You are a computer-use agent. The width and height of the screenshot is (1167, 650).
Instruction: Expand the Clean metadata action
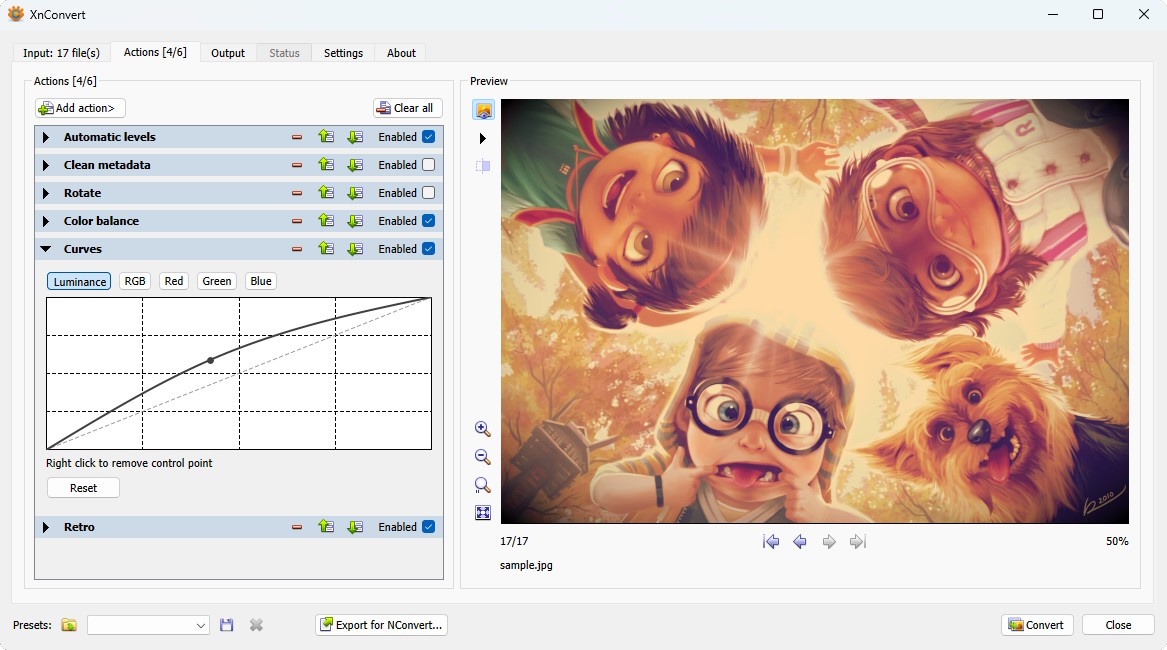tap(46, 165)
